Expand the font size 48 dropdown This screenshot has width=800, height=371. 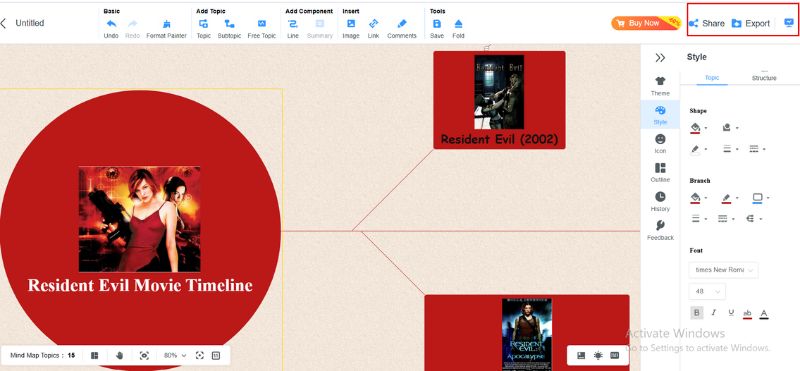(x=707, y=291)
